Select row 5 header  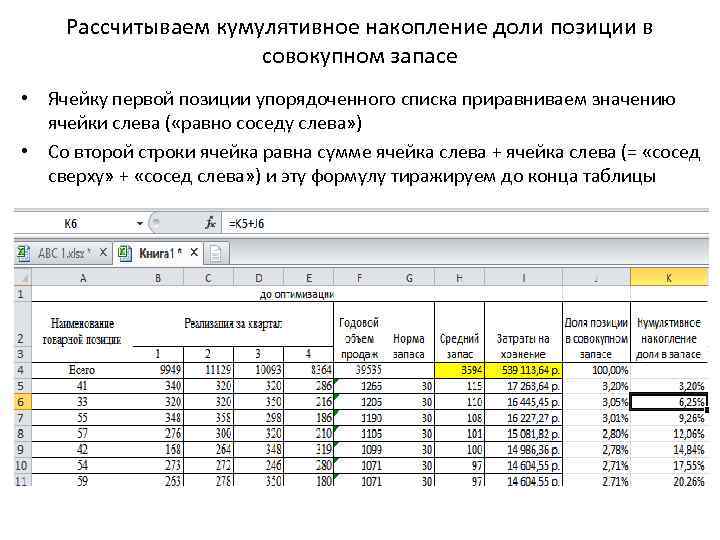(22, 386)
